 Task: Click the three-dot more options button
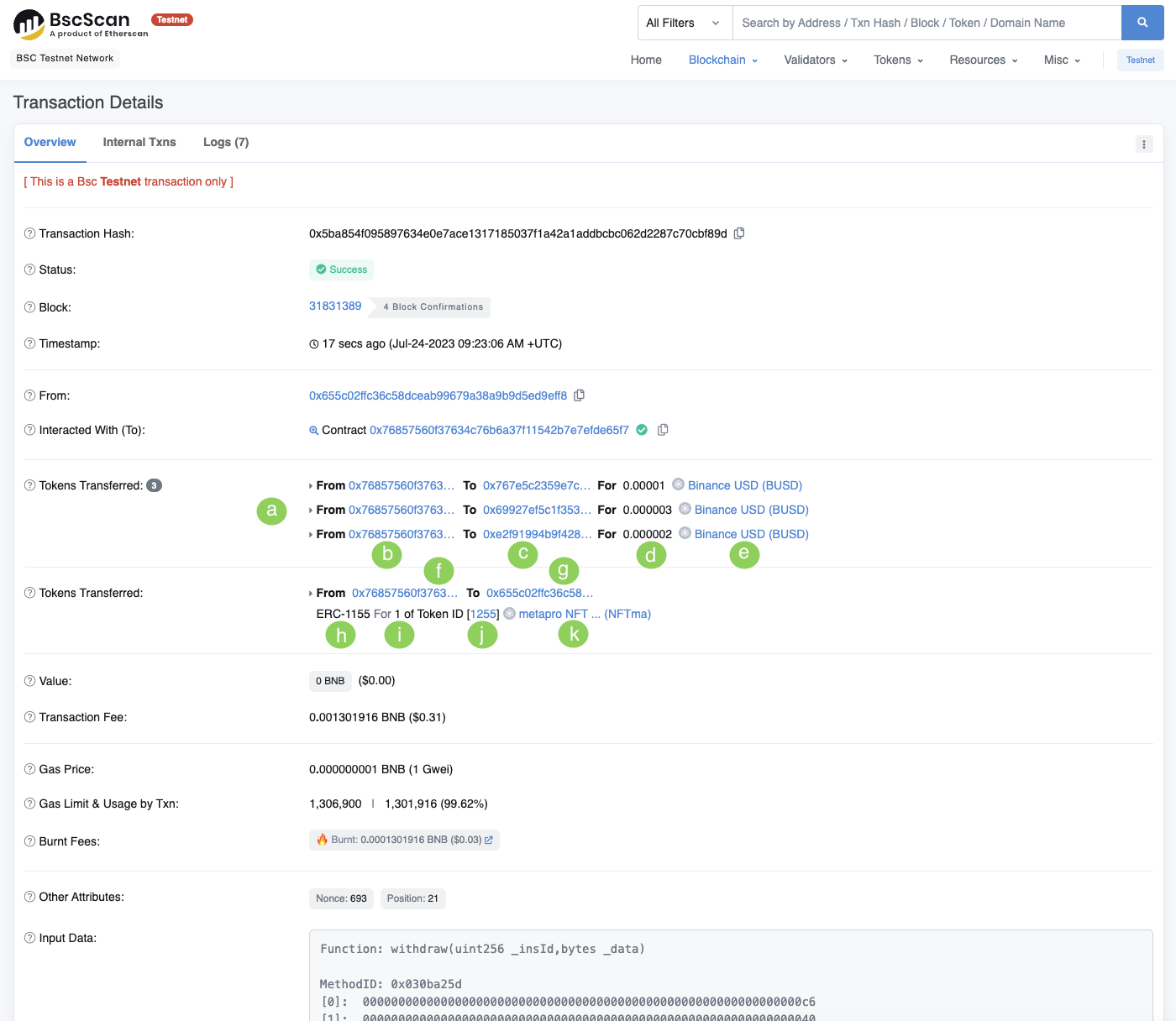click(x=1143, y=144)
